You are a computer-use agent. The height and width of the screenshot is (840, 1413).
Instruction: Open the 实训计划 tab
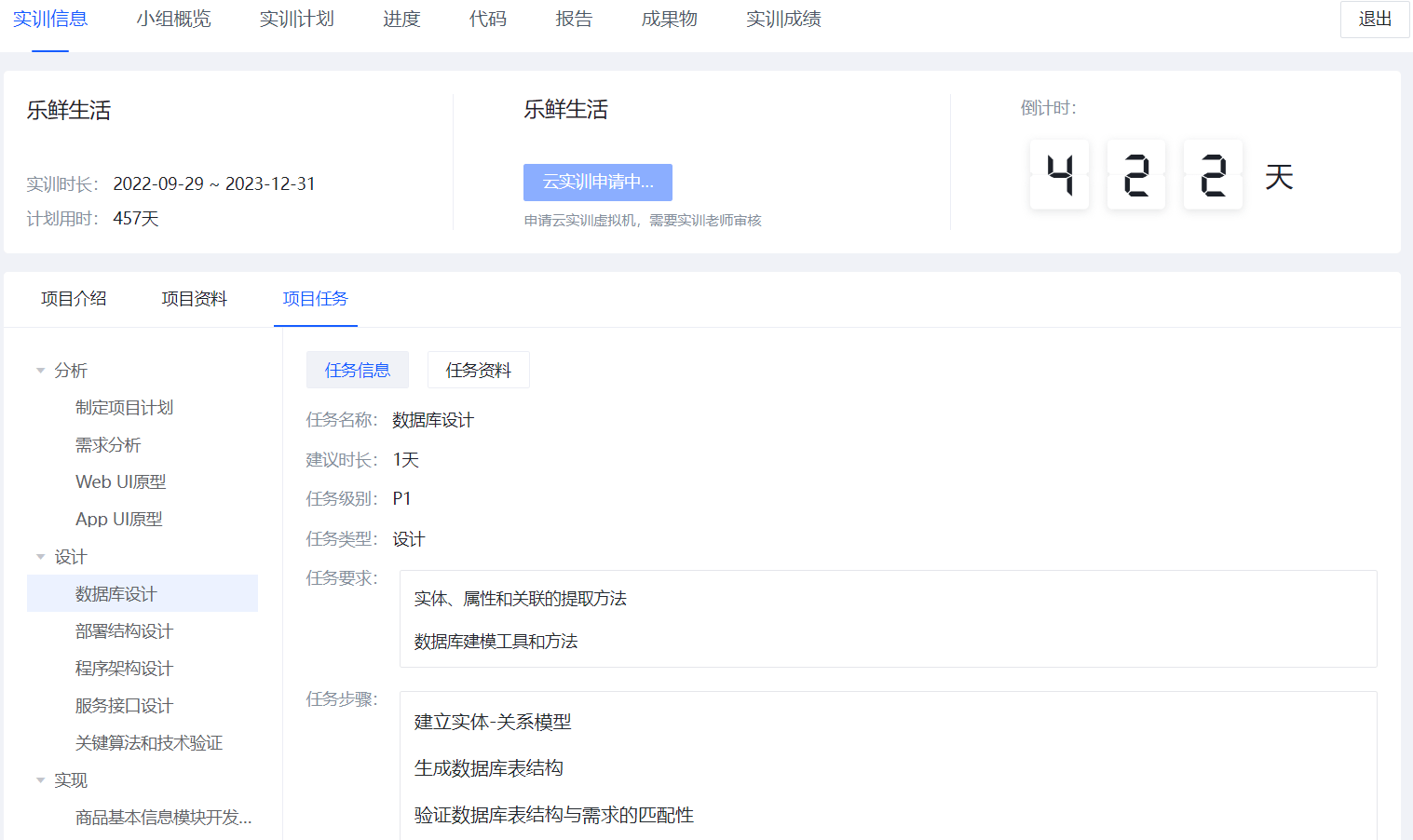click(296, 19)
